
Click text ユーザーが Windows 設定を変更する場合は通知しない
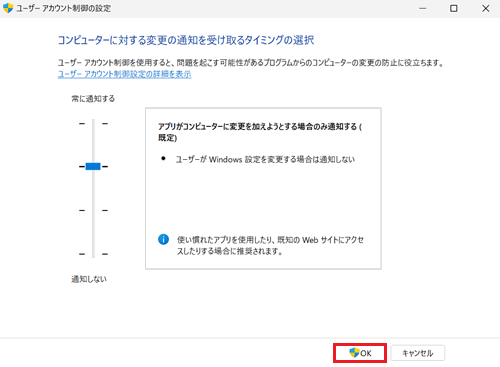(x=265, y=159)
